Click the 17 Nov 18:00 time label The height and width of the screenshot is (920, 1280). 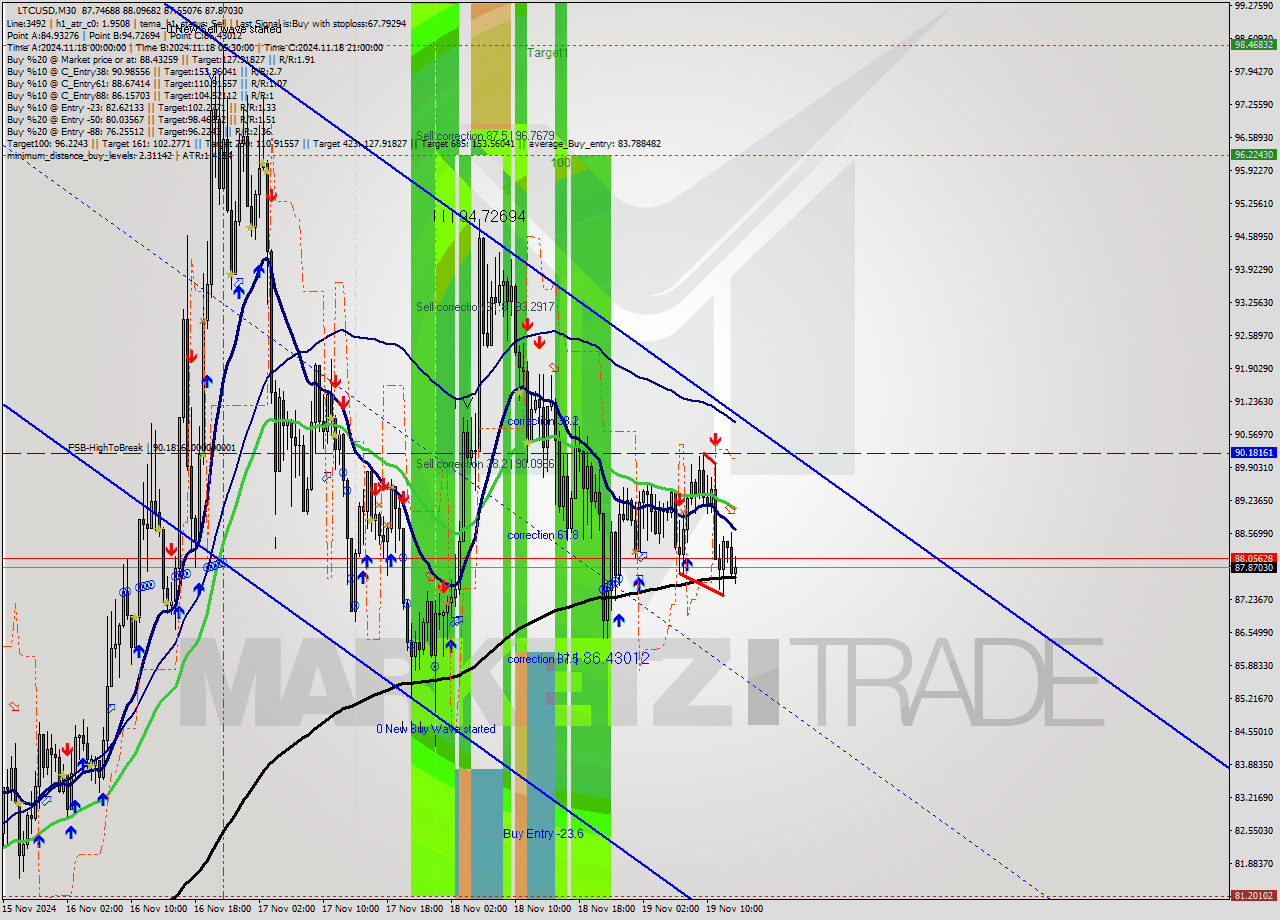point(413,909)
